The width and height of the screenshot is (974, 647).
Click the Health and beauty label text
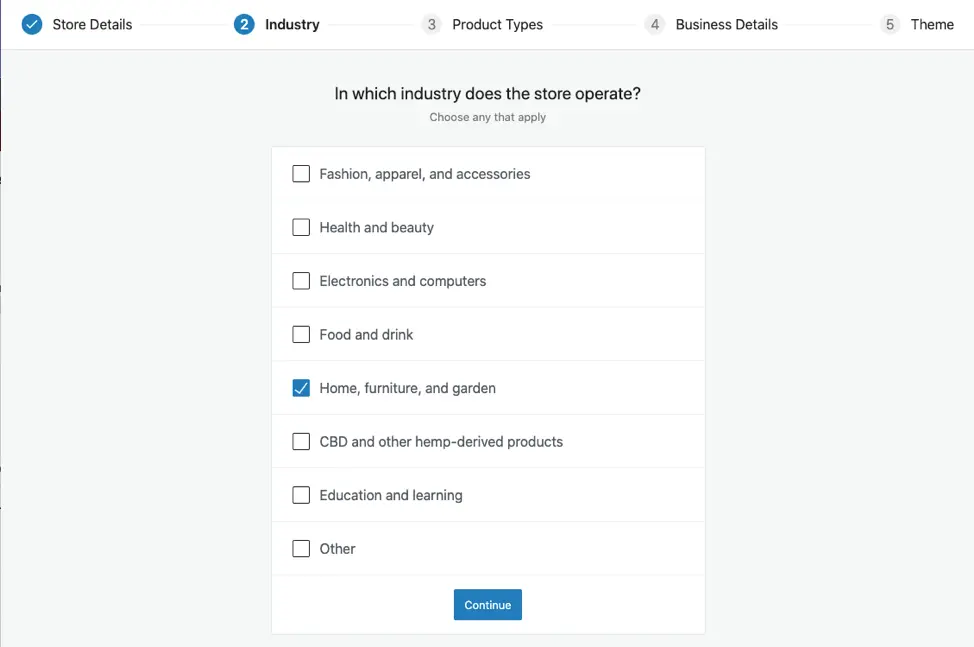(x=376, y=227)
